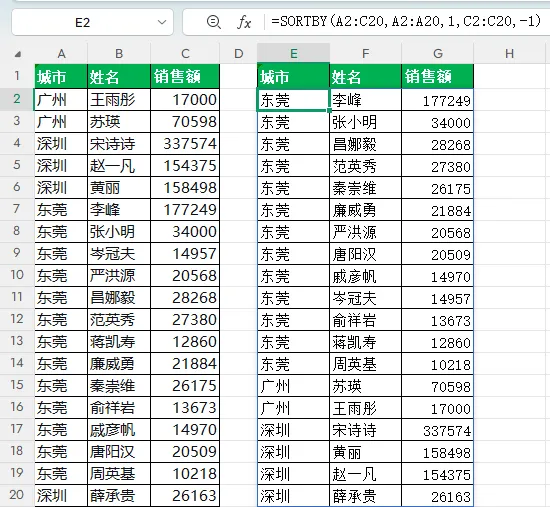550x507 pixels.
Task: Select column E header
Action: coord(294,54)
